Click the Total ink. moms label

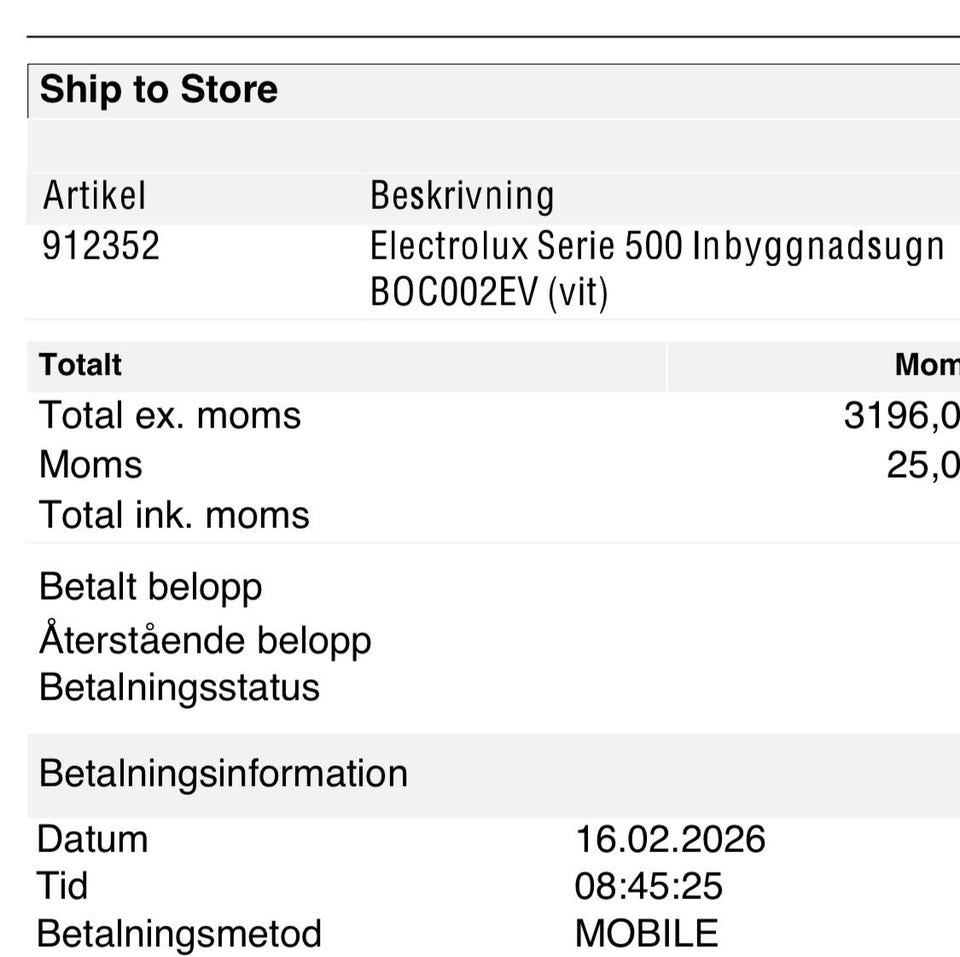174,515
